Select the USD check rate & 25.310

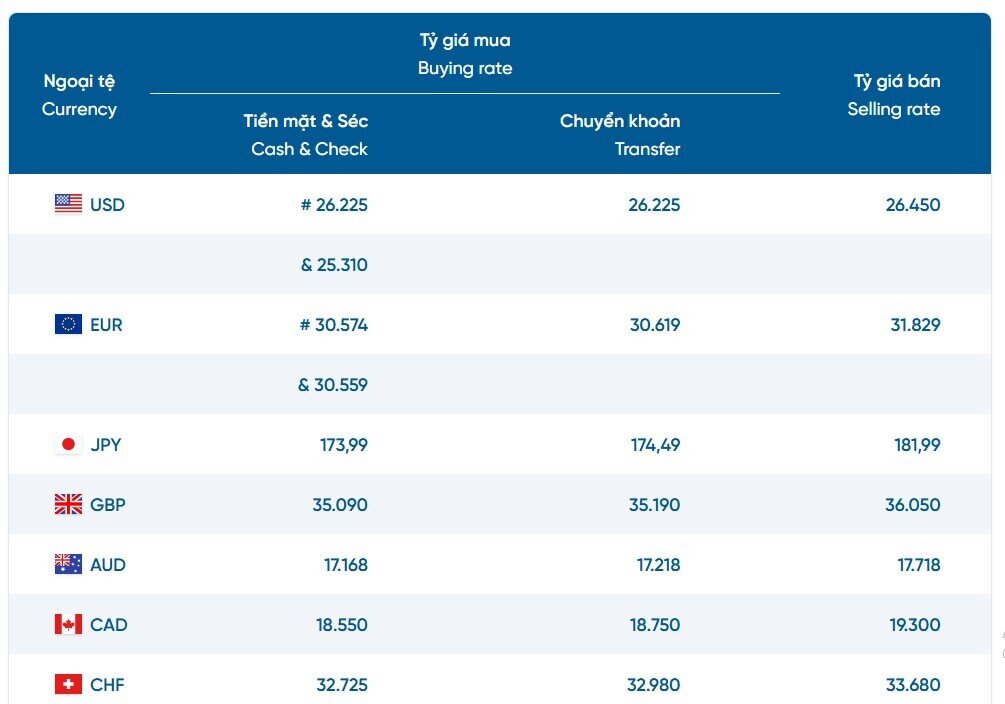[x=334, y=265]
